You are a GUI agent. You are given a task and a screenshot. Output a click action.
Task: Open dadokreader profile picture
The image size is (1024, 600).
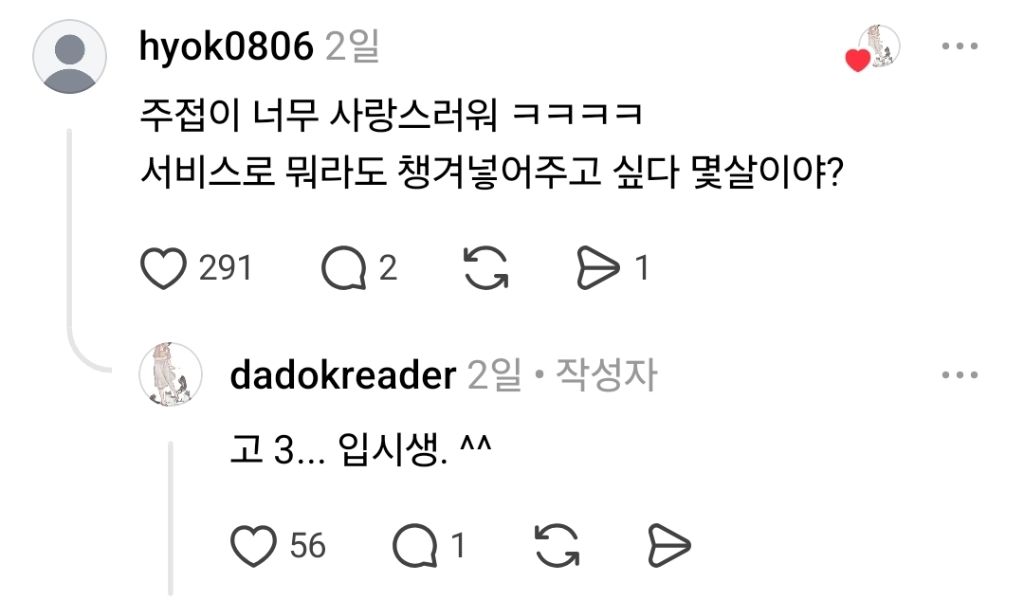(170, 374)
